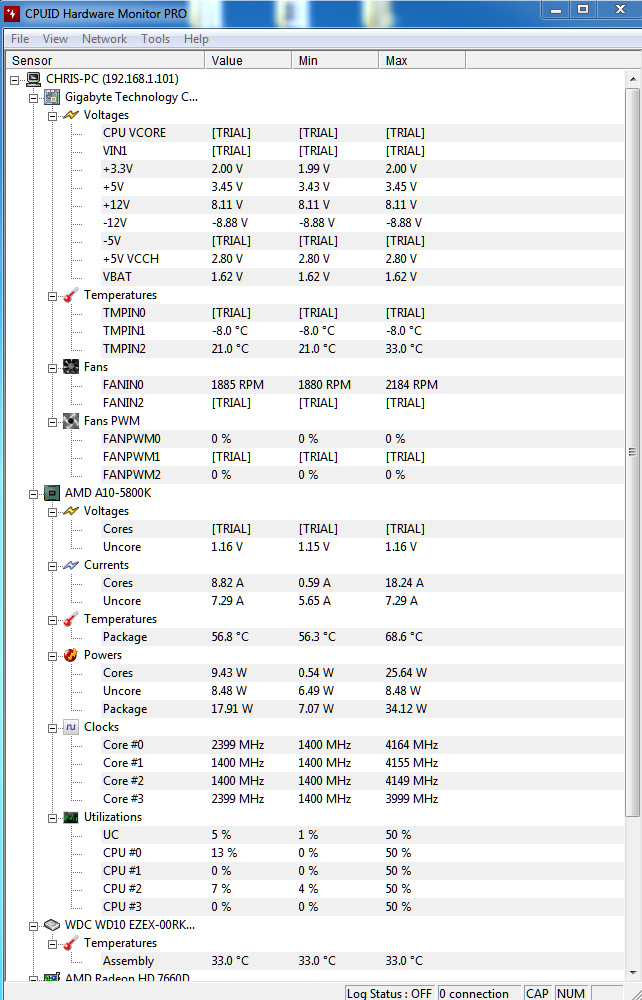Collapse the motherboard Temperatures group
The width and height of the screenshot is (642, 1000).
click(x=52, y=295)
